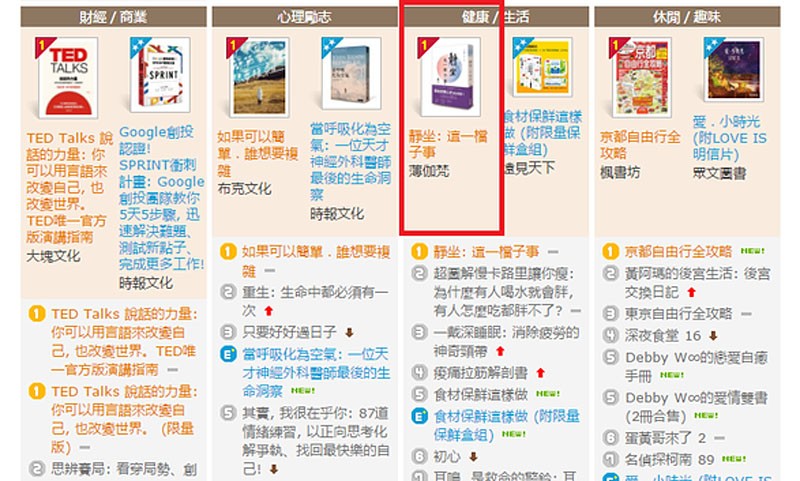Open the 健康 / 生活 category header

495,17
